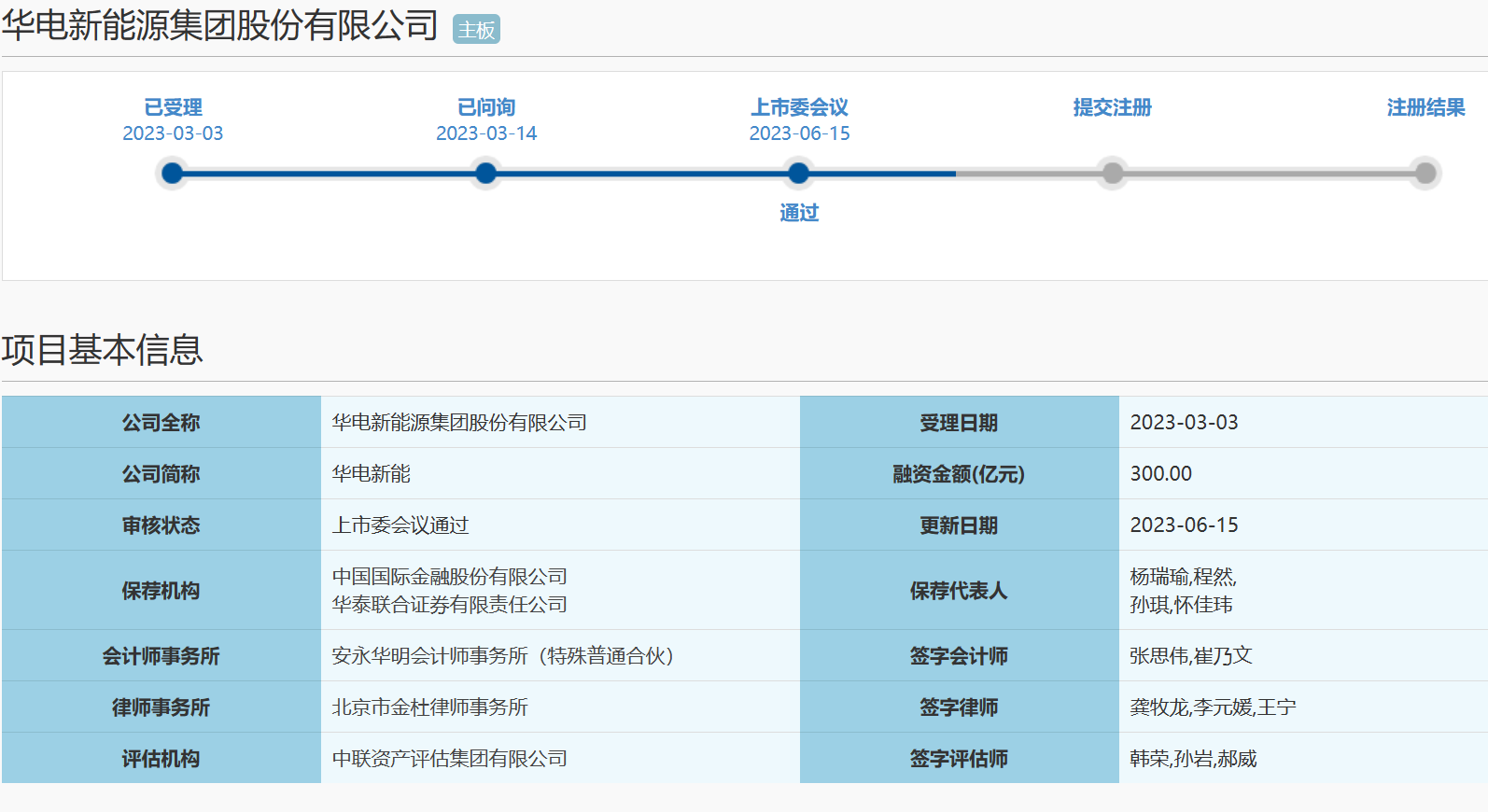Click the 公司全称 value 华电新能源集团股份有限公司
This screenshot has height=812, width=1488.
(x=459, y=422)
